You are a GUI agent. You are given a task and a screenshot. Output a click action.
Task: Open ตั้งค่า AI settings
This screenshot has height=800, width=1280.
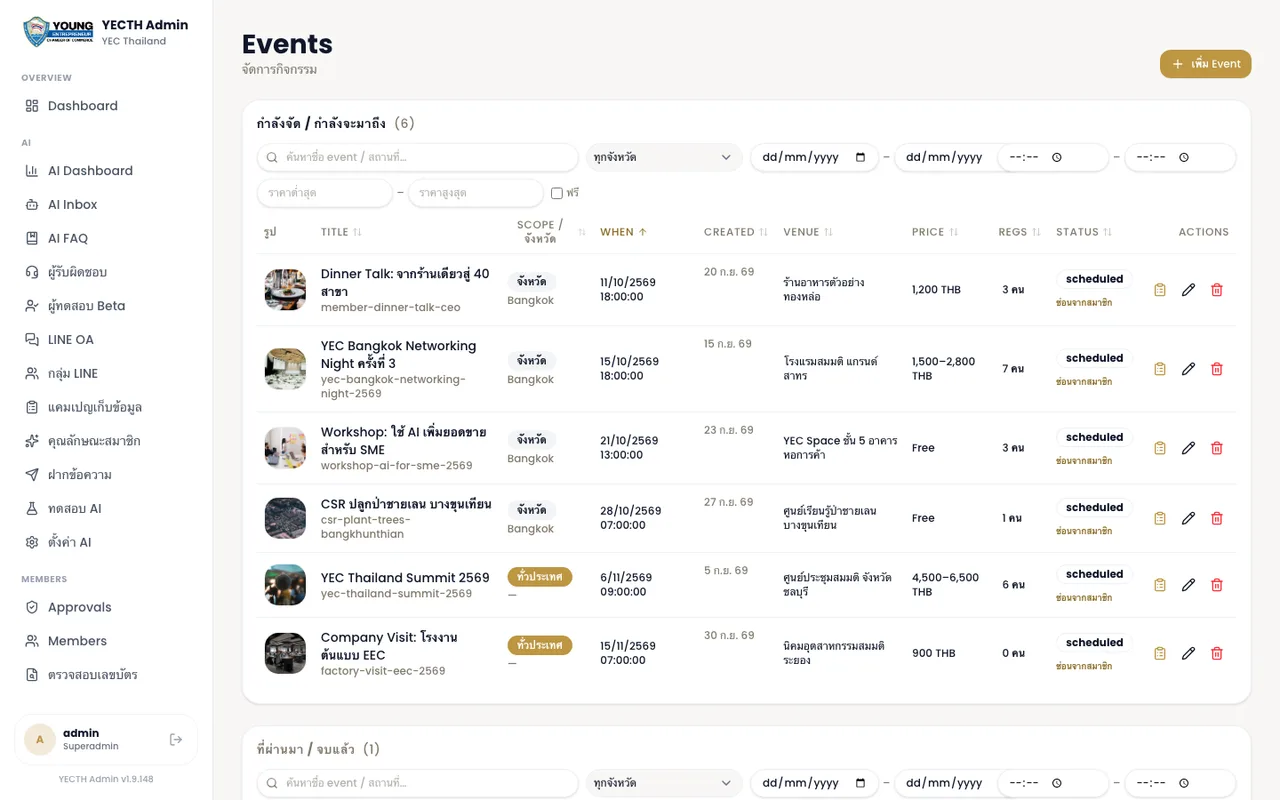106,542
